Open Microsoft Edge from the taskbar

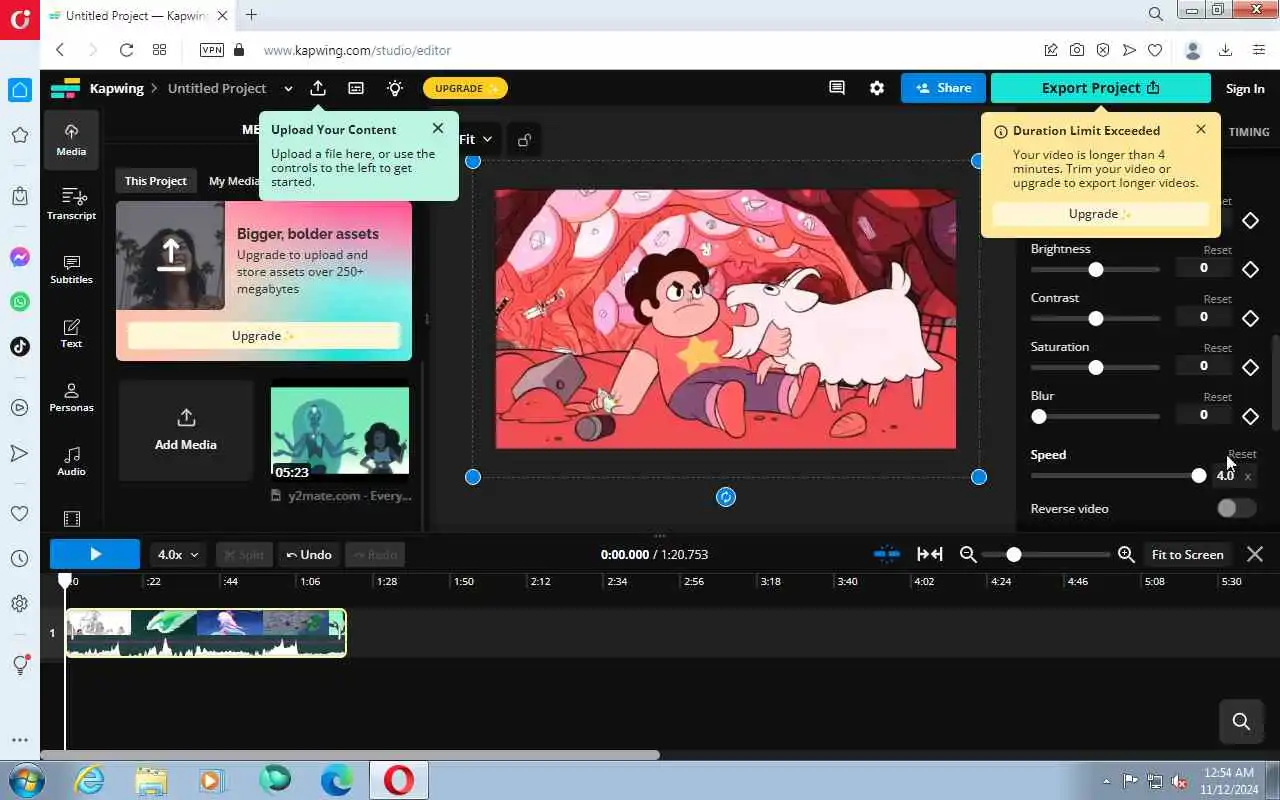click(336, 779)
